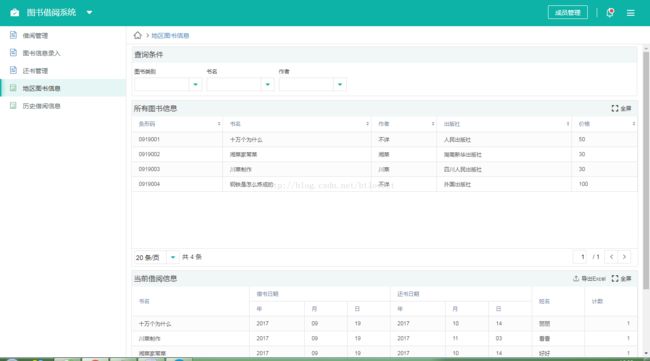Sort by 出版社 column sort icon
This screenshot has width=650, height=361.
point(568,124)
